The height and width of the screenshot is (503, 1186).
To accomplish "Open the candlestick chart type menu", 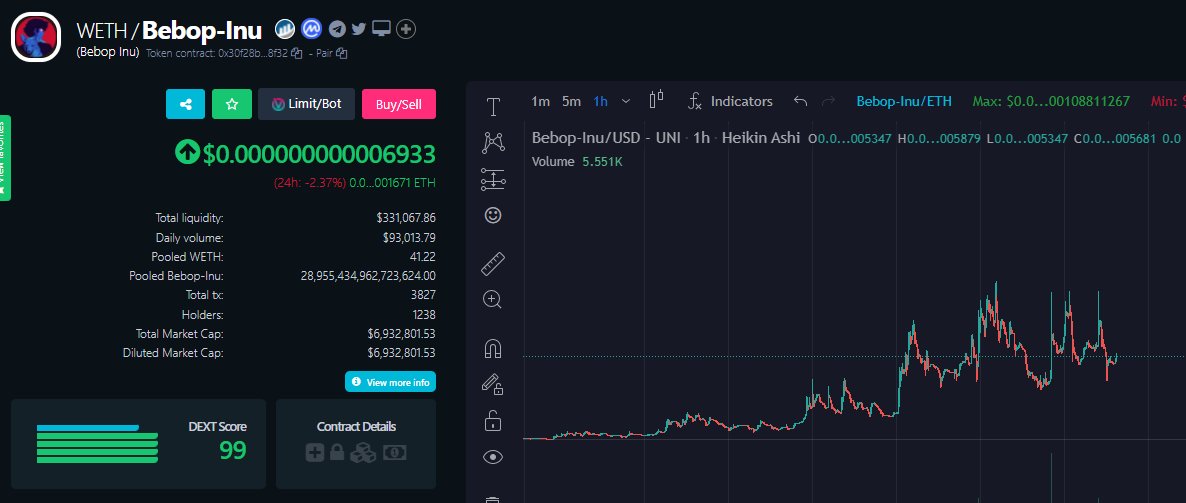I will 657,99.
